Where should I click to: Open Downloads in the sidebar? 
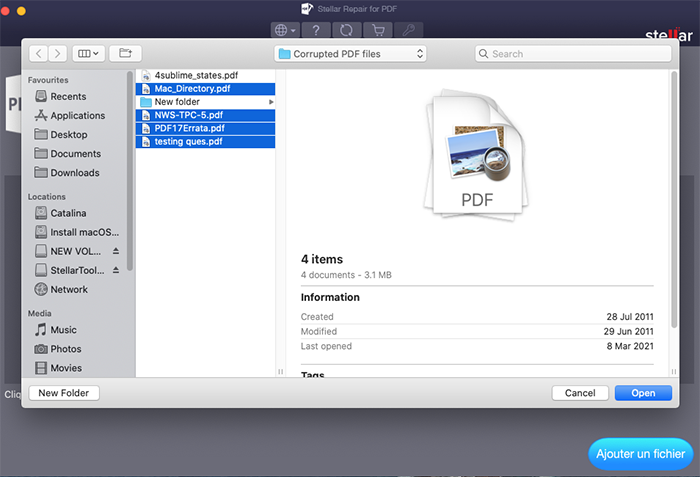(x=67, y=173)
